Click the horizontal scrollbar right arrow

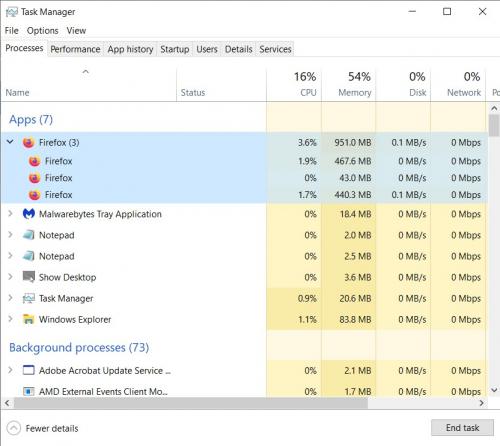click(481, 403)
